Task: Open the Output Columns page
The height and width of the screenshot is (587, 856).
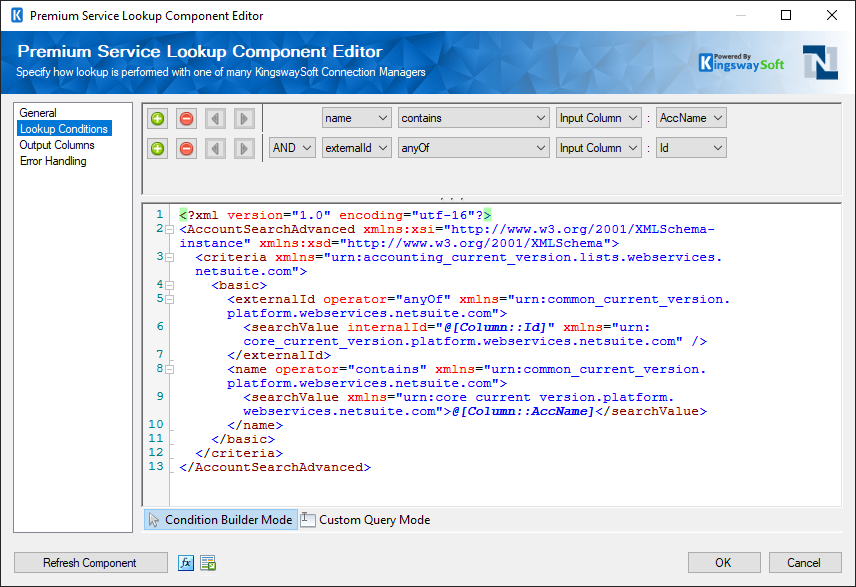Action: click(57, 145)
